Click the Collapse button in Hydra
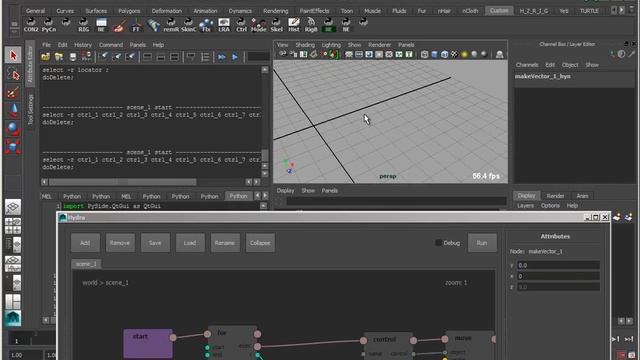This screenshot has width=640, height=360. (x=260, y=243)
